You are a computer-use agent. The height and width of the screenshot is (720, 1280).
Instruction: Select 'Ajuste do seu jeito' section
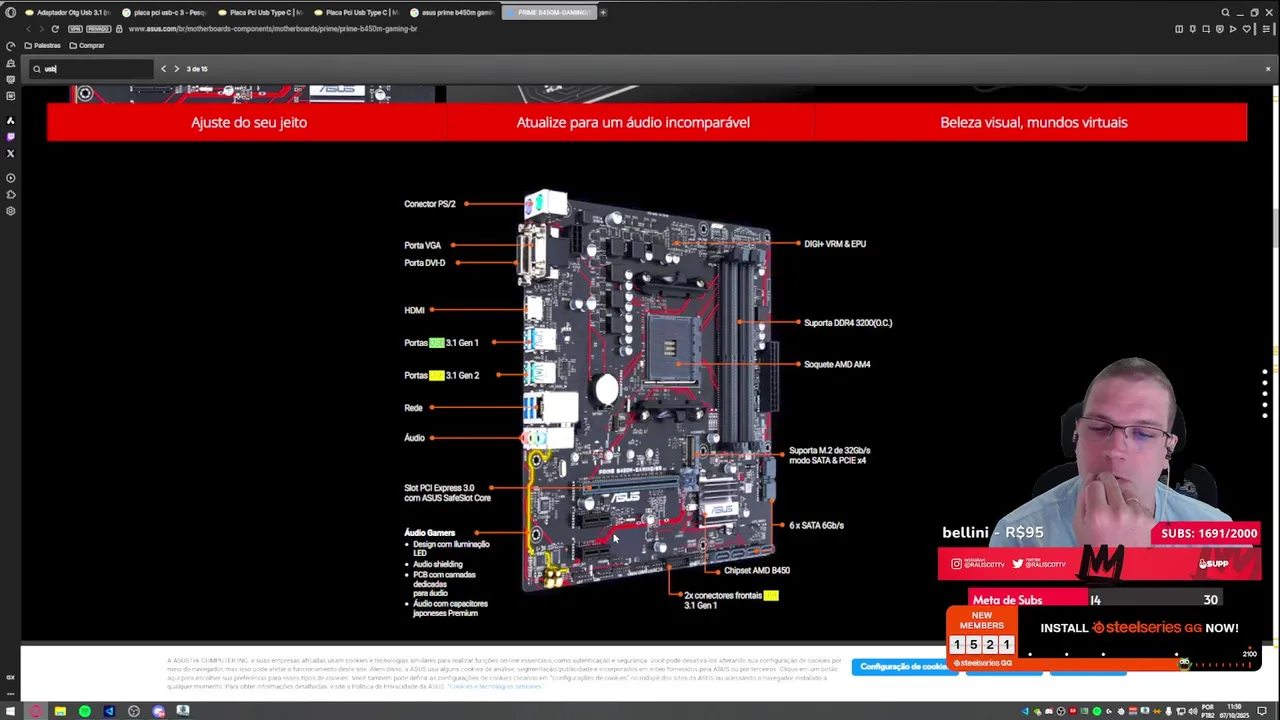pos(249,122)
